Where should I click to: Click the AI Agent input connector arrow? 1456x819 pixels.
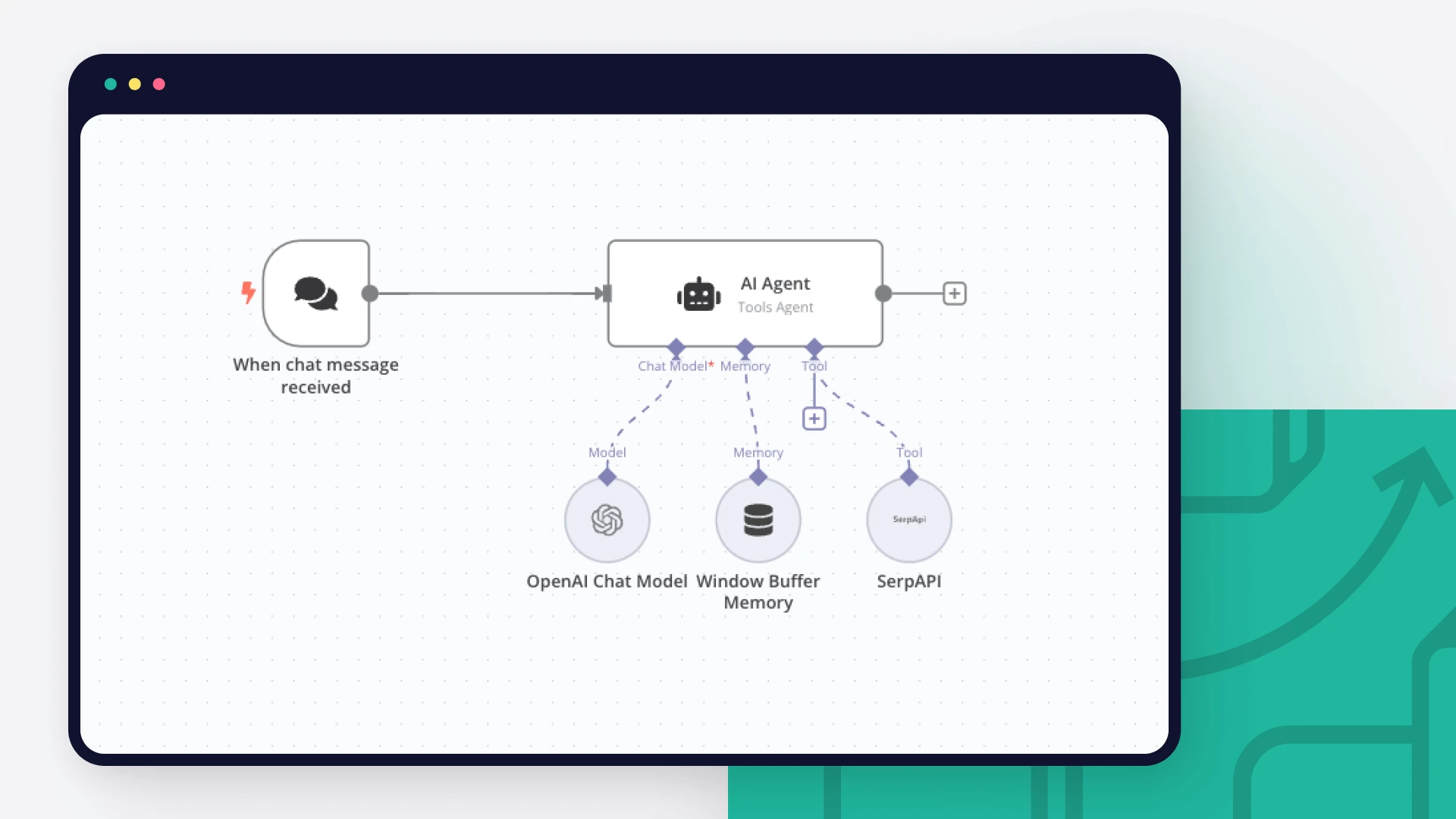point(604,293)
